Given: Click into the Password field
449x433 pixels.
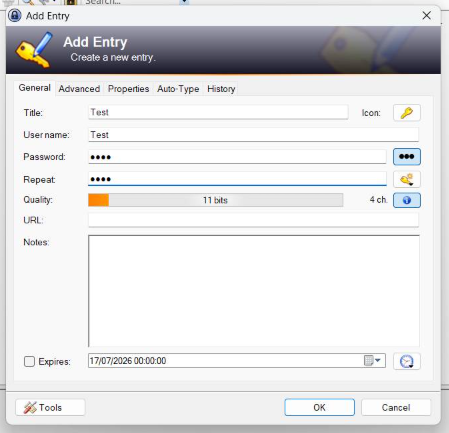Looking at the screenshot, I should 237,157.
